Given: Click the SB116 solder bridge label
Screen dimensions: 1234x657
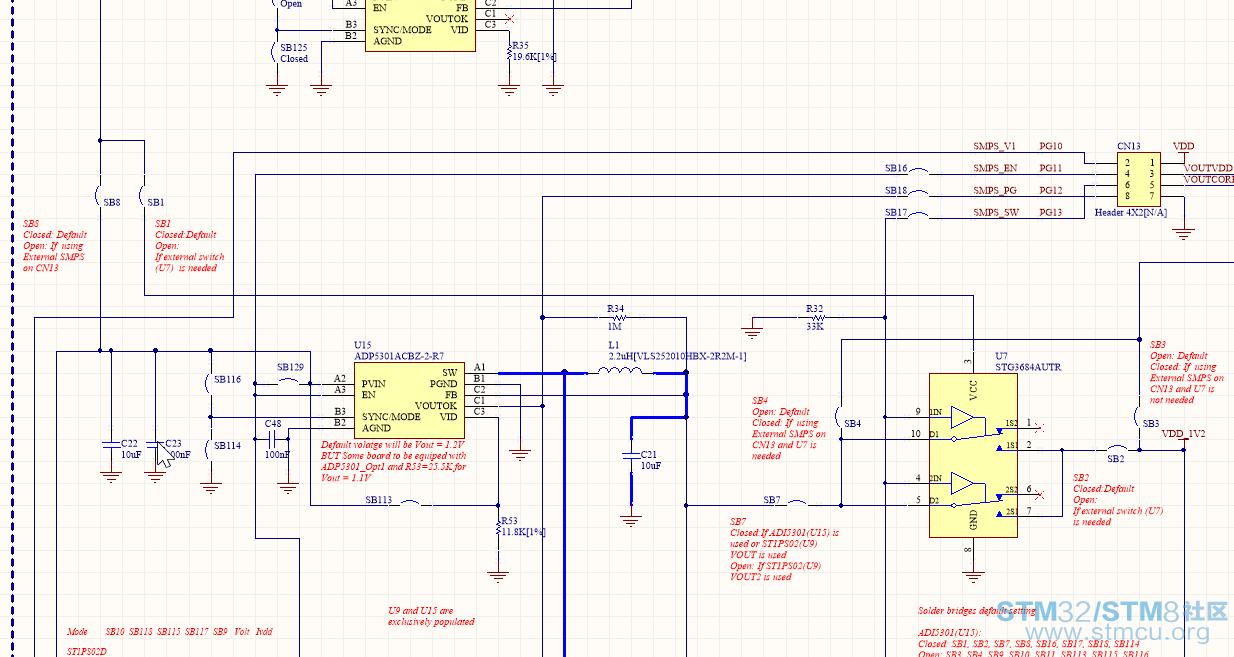Looking at the screenshot, I should click(228, 380).
